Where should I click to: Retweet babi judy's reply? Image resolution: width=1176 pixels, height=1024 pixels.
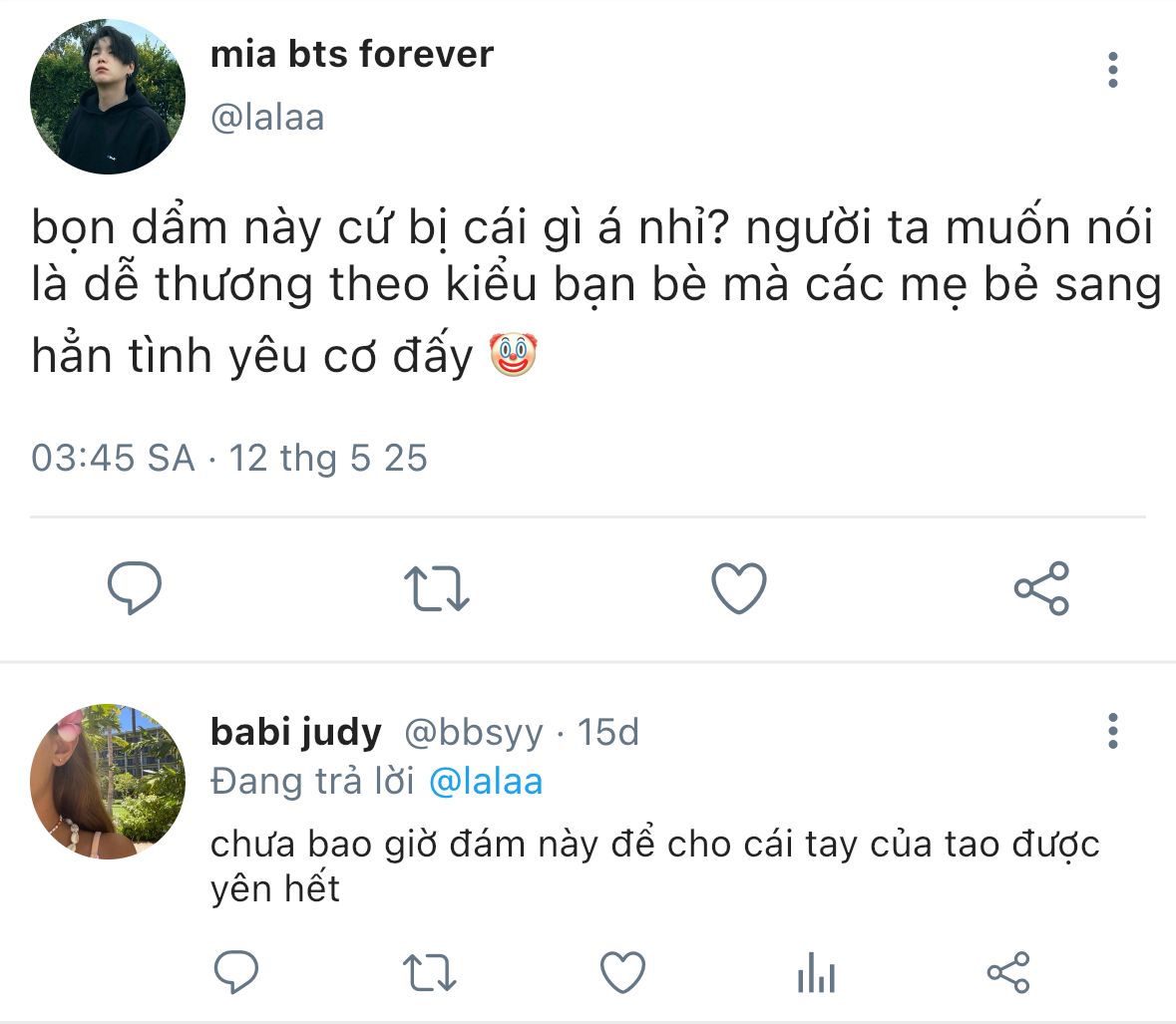(x=429, y=972)
